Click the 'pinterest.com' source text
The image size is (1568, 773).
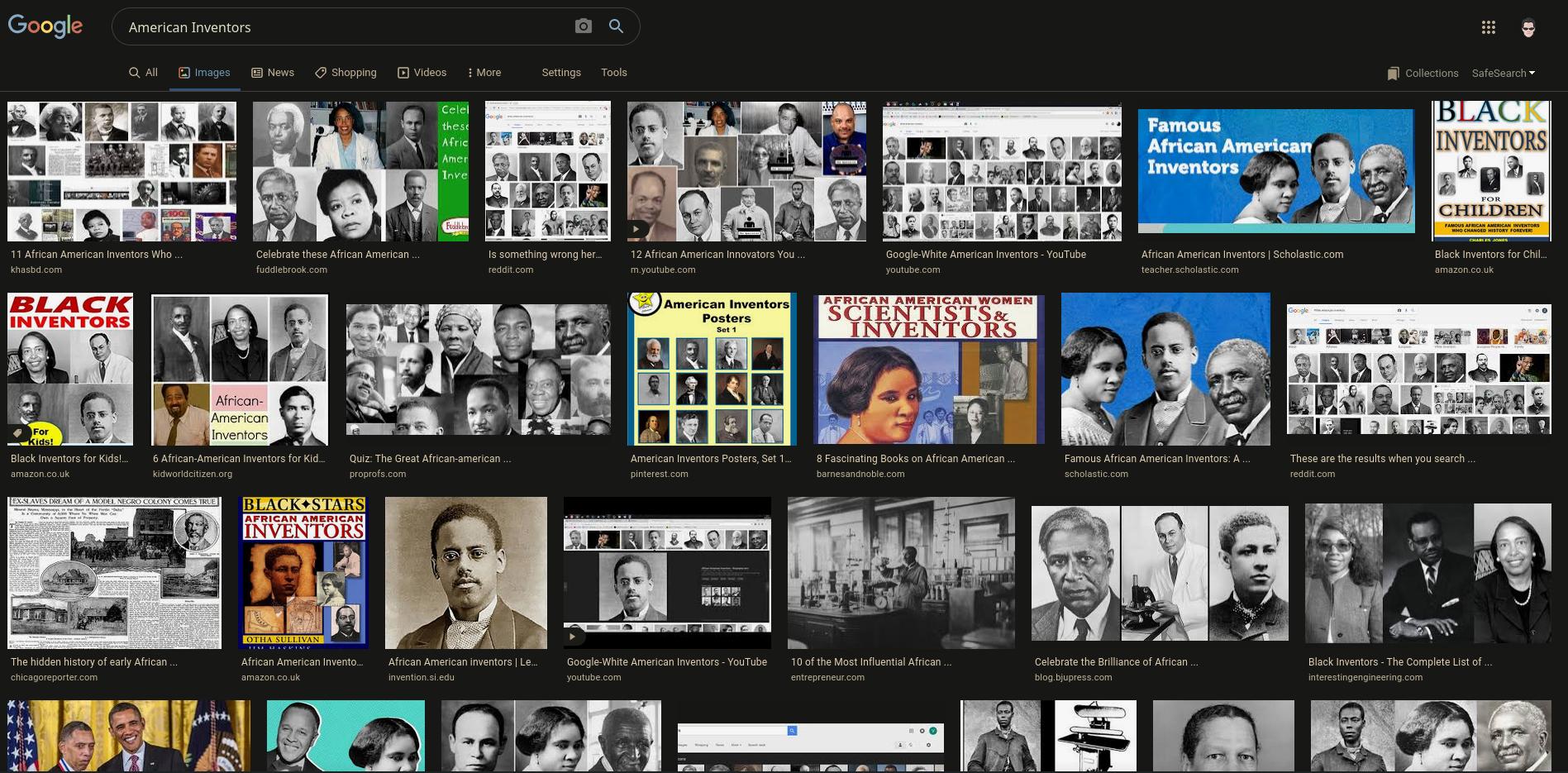click(660, 474)
